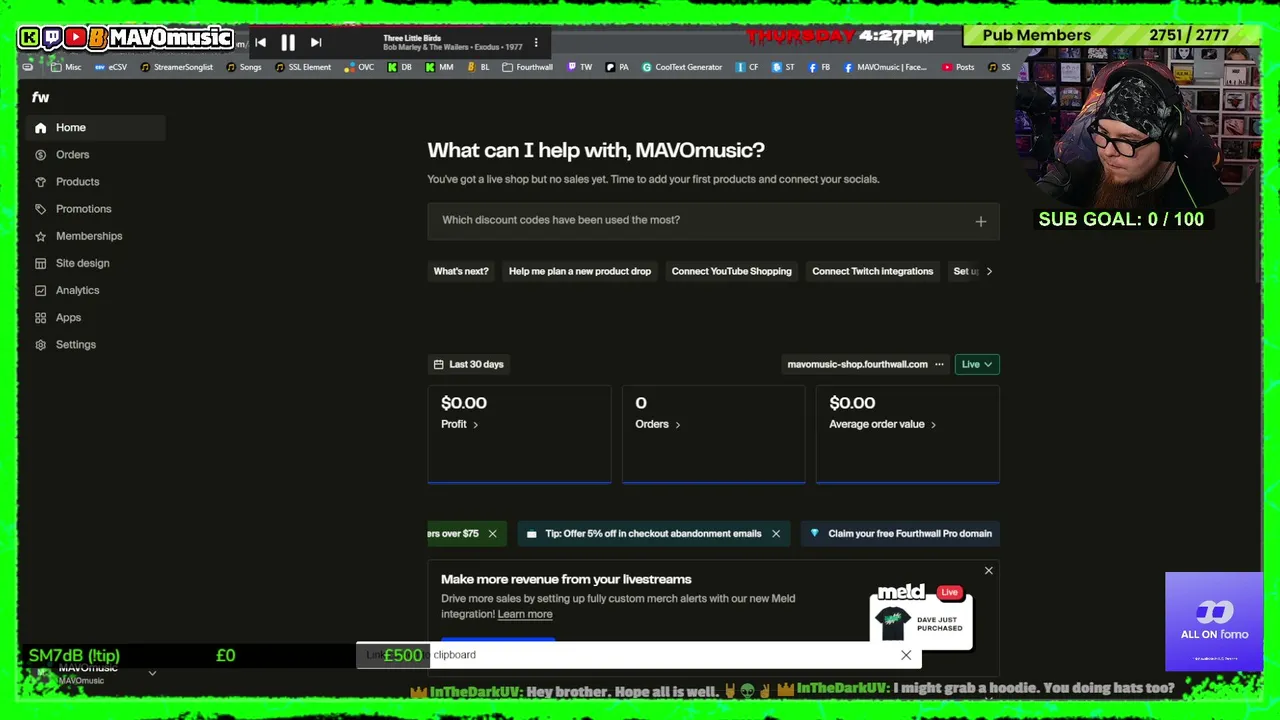Screen dimensions: 1280x720
Task: Open the PA bookmark
Action: click(x=618, y=67)
